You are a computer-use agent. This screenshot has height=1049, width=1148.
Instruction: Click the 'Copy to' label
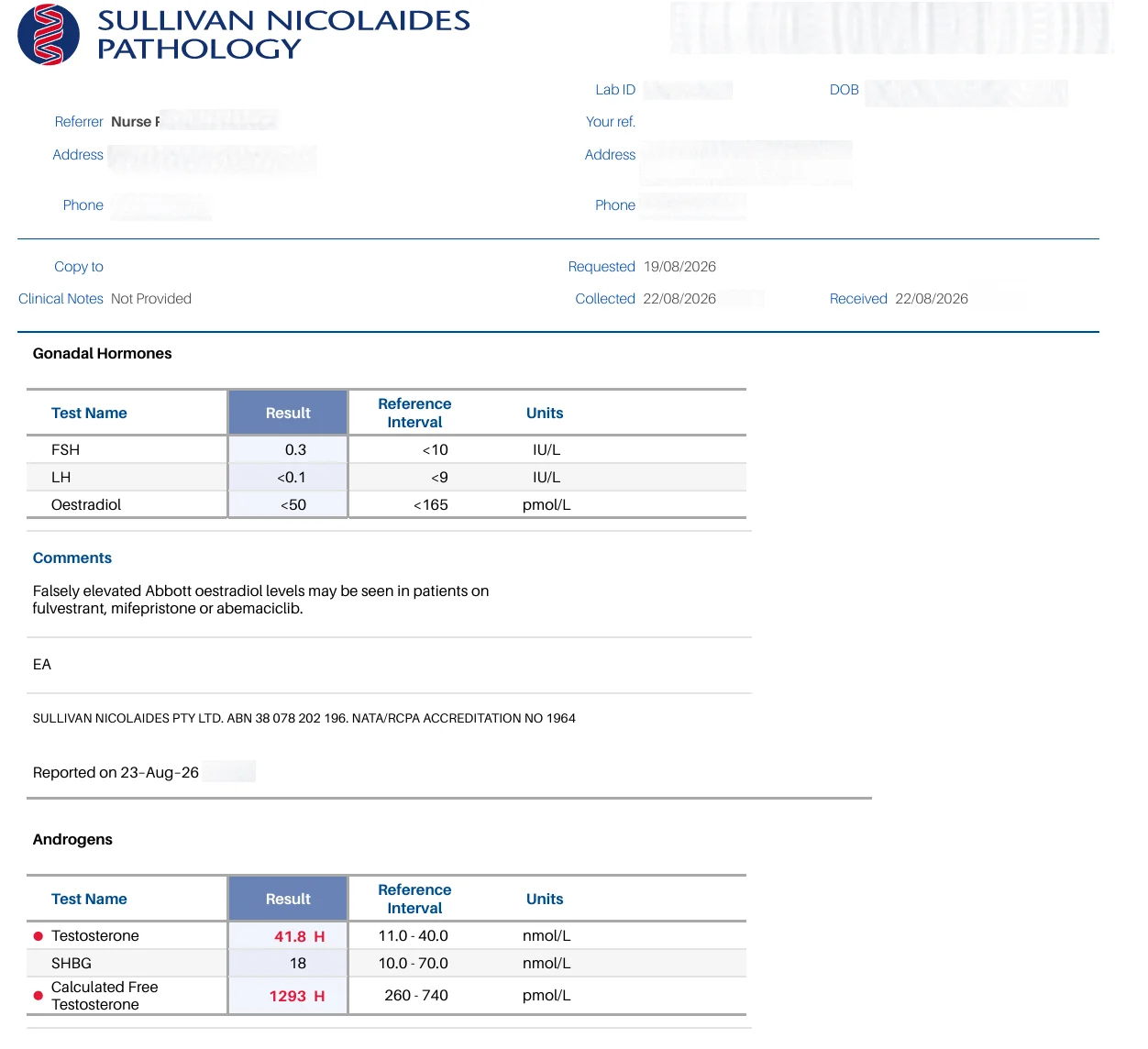[x=79, y=267]
